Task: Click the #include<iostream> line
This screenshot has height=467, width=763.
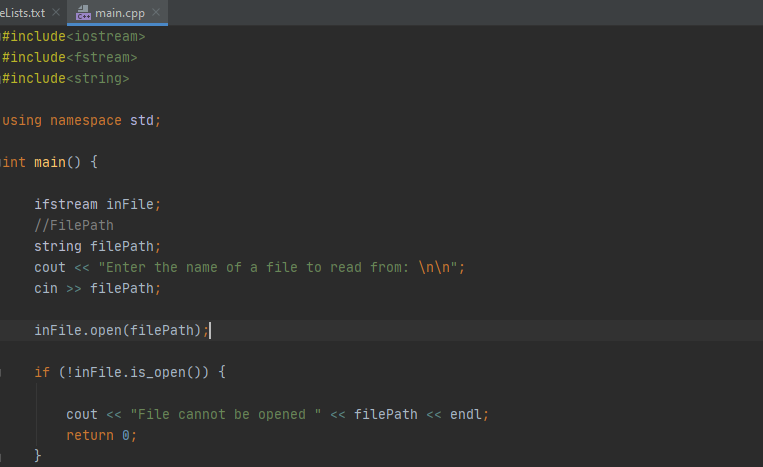Action: coord(73,36)
